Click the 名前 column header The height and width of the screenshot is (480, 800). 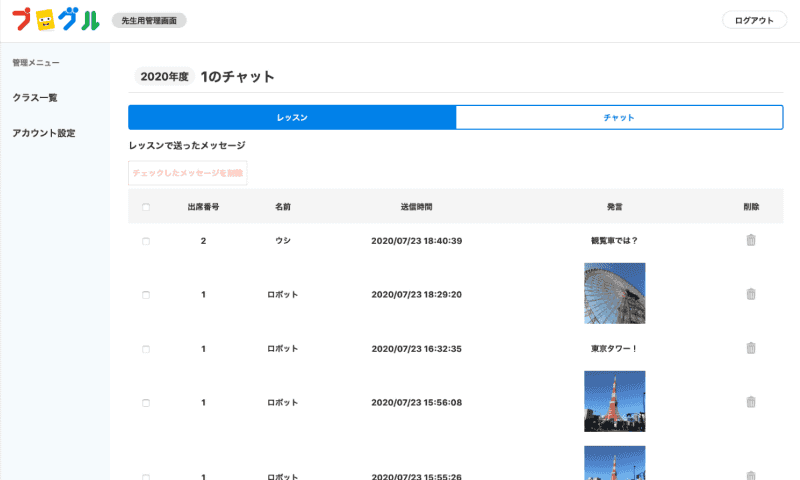[x=283, y=207]
